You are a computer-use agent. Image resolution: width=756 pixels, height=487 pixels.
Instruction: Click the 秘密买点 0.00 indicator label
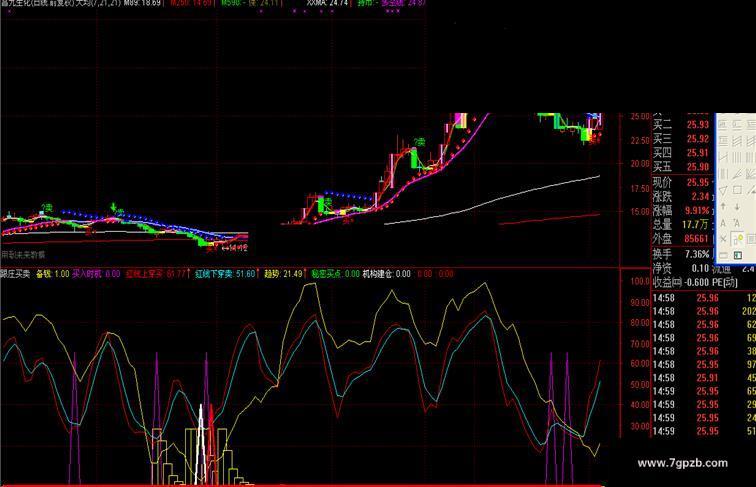pos(335,274)
